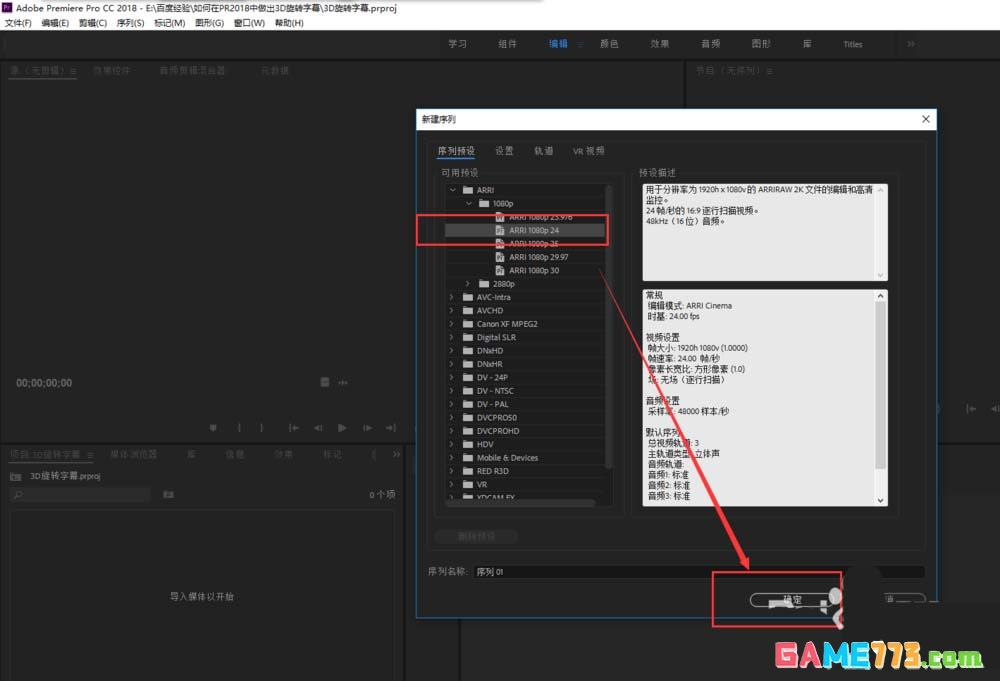
Task: Click the Drag Audio Only icon in Source monitor
Action: [343, 383]
